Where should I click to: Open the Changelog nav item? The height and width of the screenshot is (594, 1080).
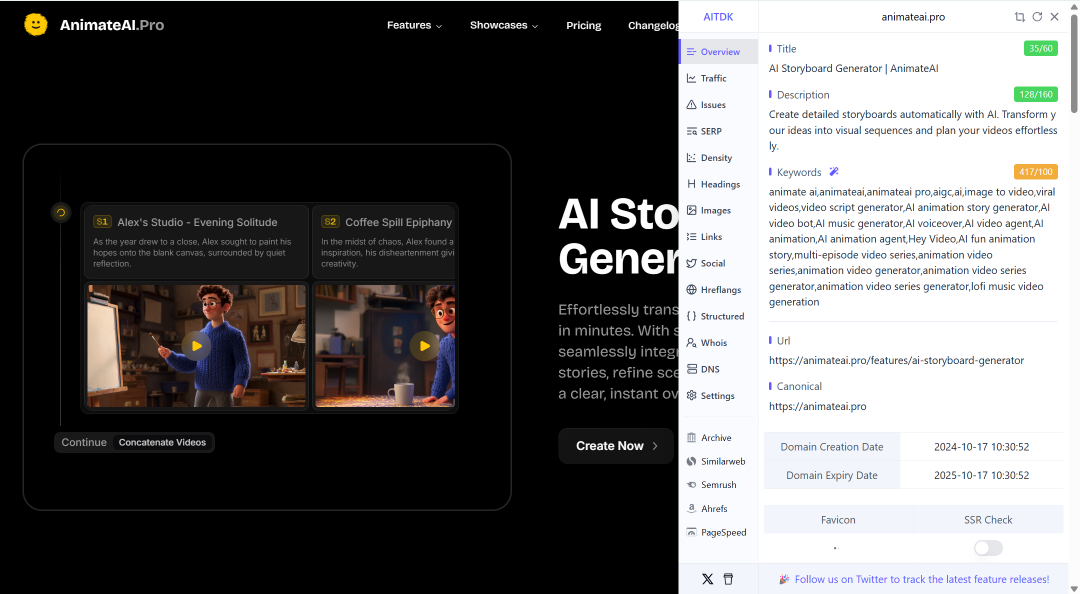[653, 25]
